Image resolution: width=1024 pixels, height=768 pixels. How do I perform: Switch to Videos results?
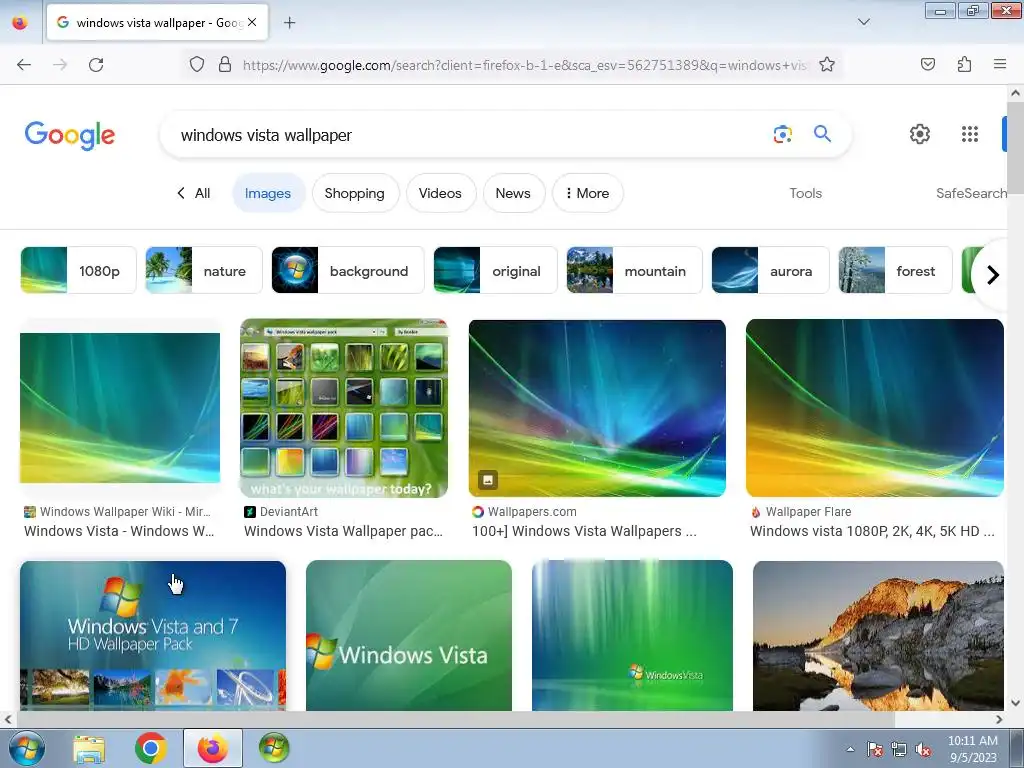click(440, 193)
